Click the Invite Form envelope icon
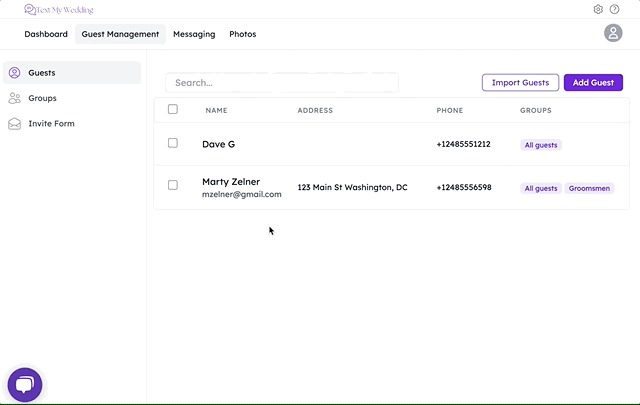Screen dimensions: 640x405 click(14, 124)
